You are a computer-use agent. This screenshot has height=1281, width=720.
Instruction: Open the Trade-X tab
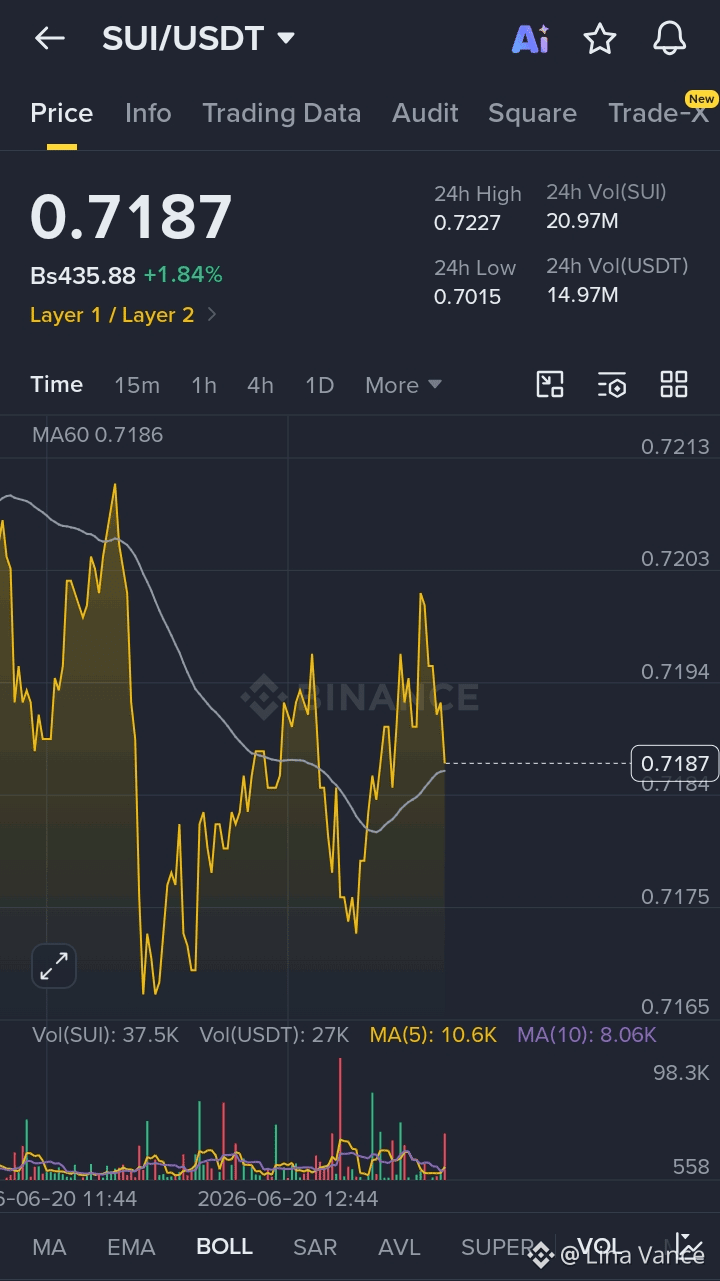coord(659,113)
